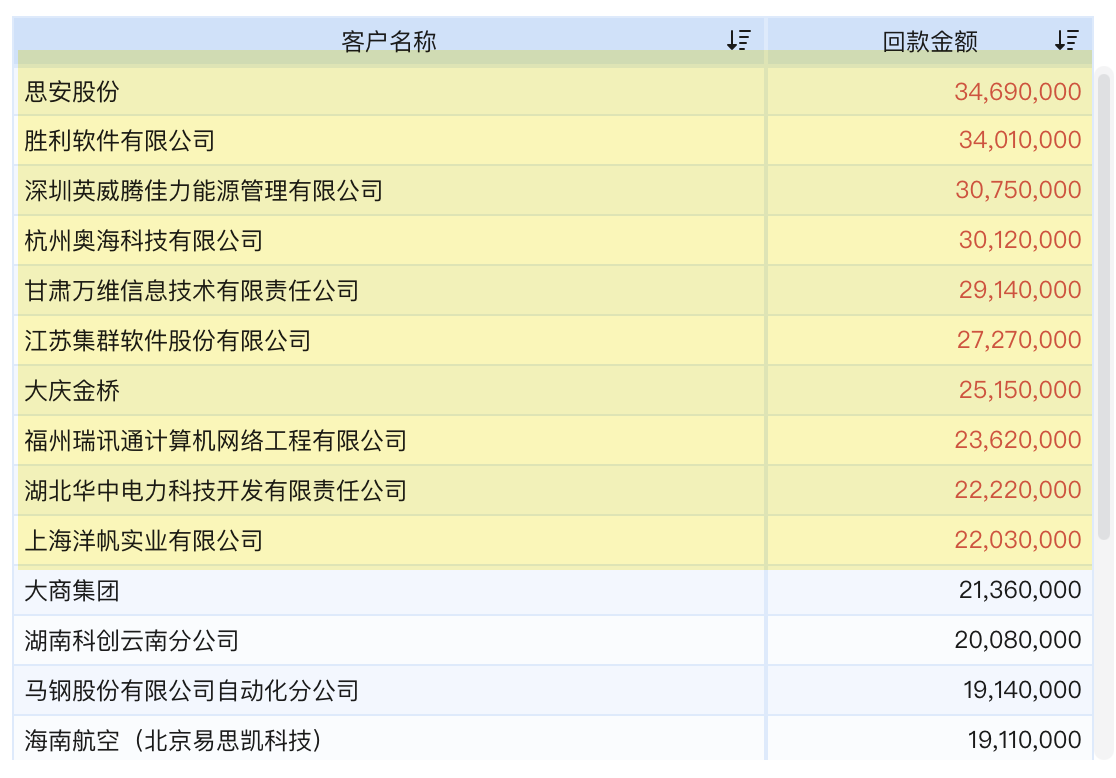1116x778 pixels.
Task: Select 甘肃万维信息技术有限责任公司 customer cell
Action: pos(389,290)
